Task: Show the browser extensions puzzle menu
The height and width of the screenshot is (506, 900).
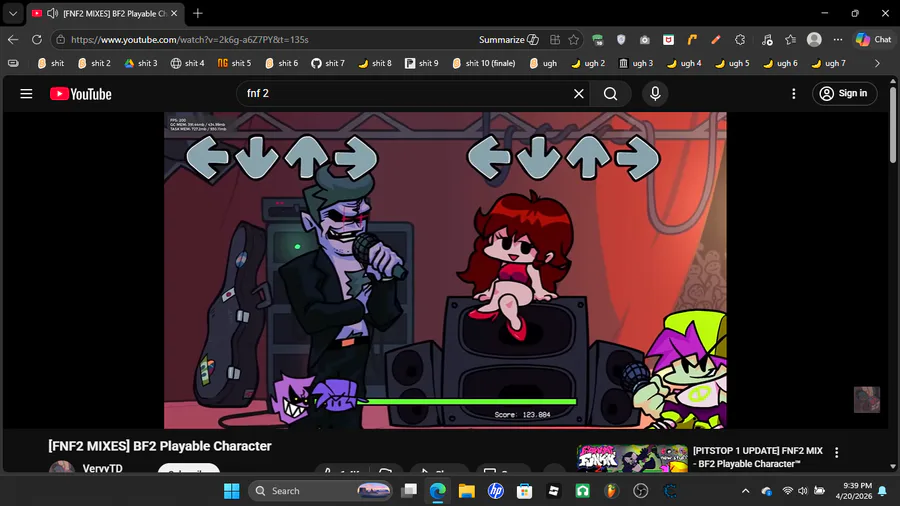Action: point(740,40)
